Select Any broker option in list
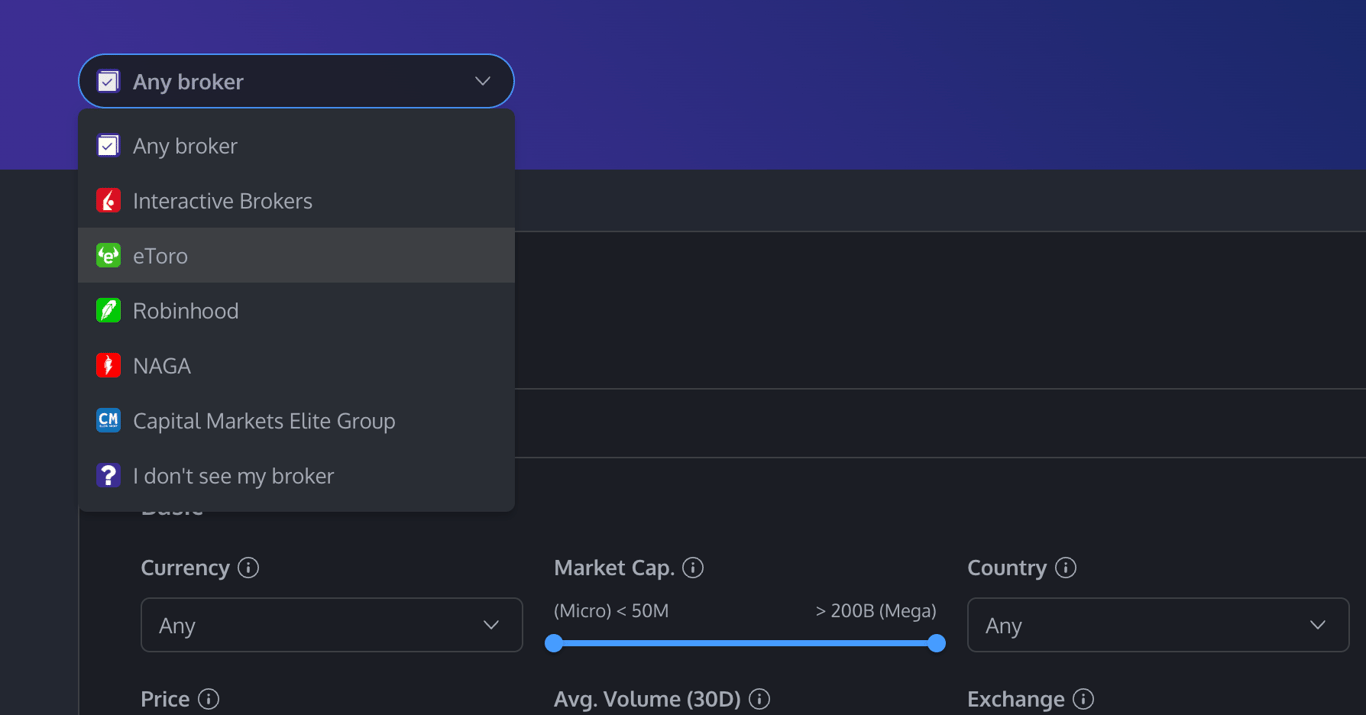The image size is (1366, 715). (296, 146)
